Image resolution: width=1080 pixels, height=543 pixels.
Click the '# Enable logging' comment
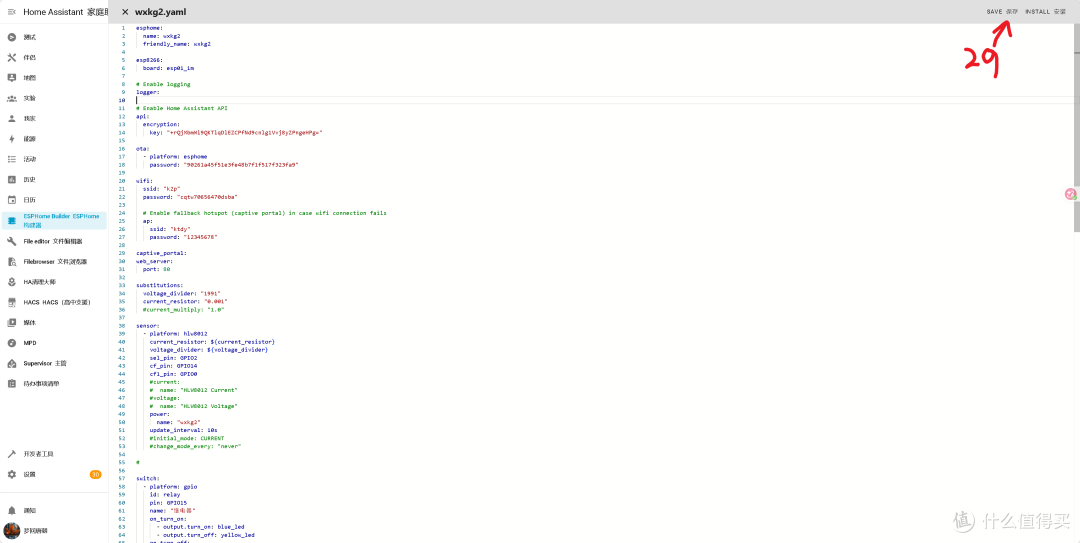pyautogui.click(x=163, y=84)
